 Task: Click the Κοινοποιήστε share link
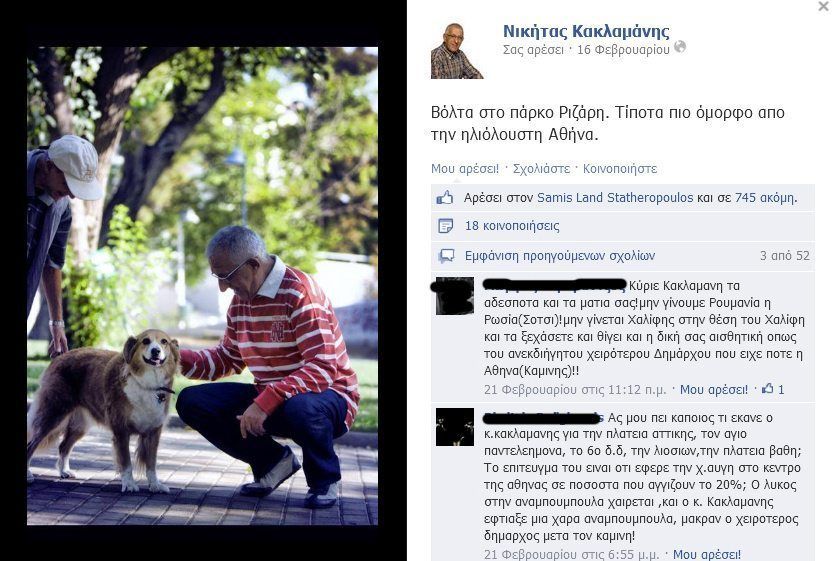620,169
